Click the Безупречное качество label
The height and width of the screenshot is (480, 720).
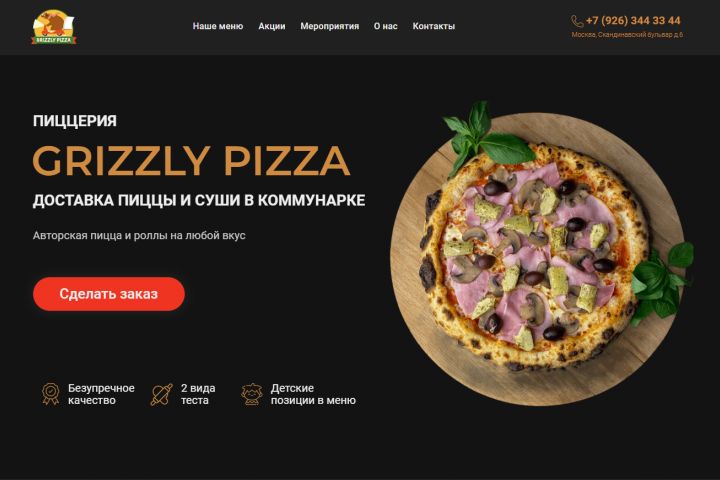(101, 394)
